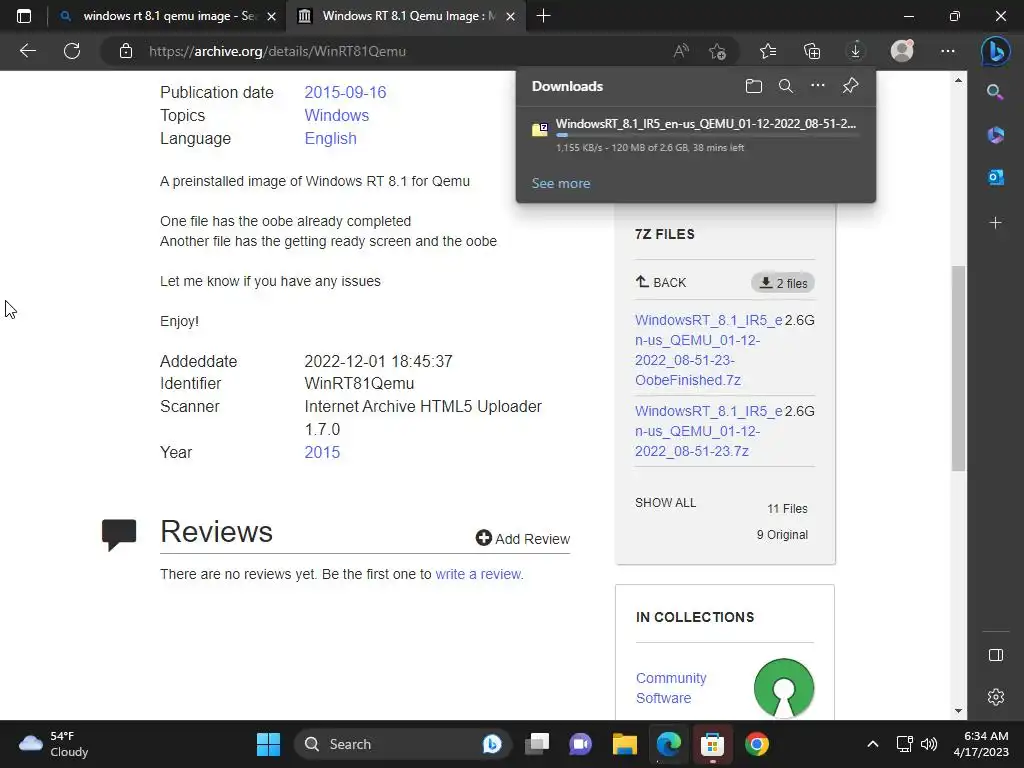Image resolution: width=1024 pixels, height=768 pixels.
Task: Open the 2015-09-16 publication date link
Action: tap(345, 92)
